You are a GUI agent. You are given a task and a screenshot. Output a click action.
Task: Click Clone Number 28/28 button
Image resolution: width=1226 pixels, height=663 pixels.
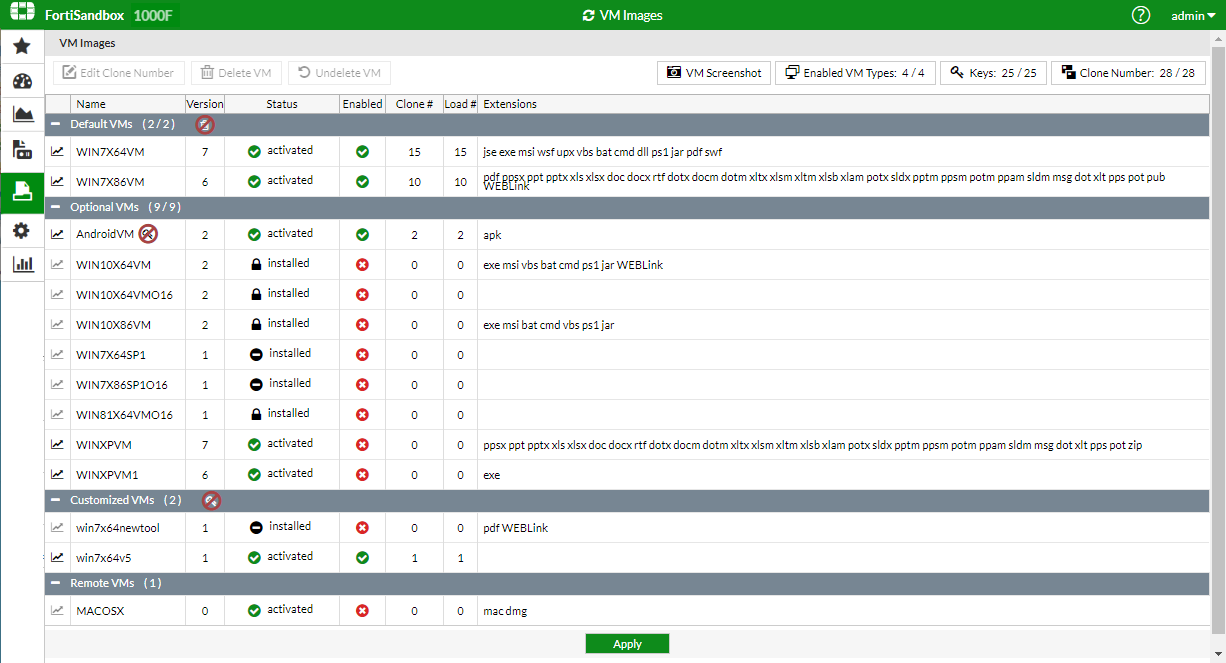coord(1128,73)
